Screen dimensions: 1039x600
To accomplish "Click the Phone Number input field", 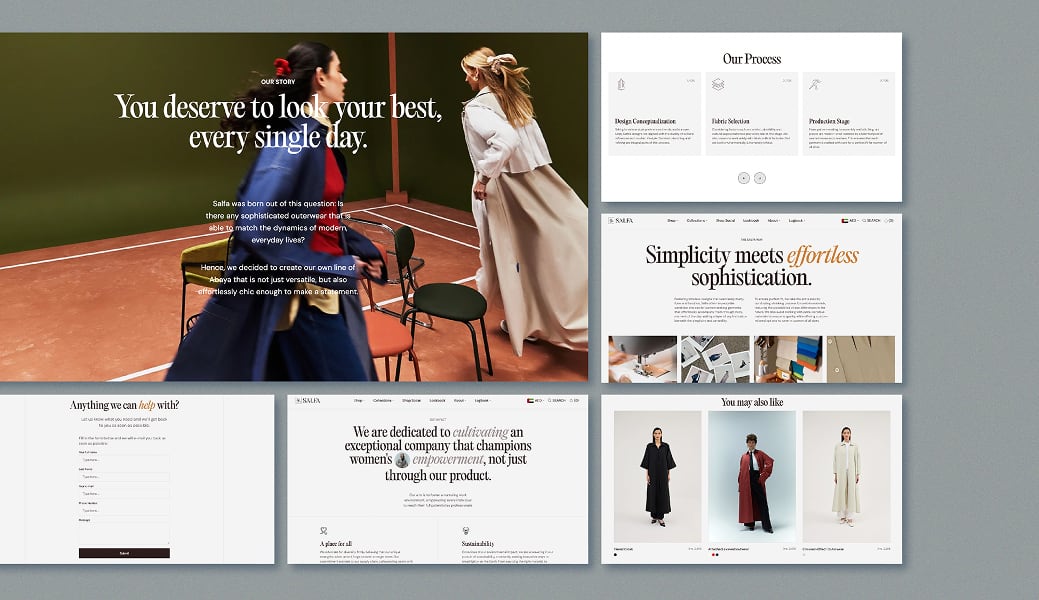I will [x=124, y=510].
